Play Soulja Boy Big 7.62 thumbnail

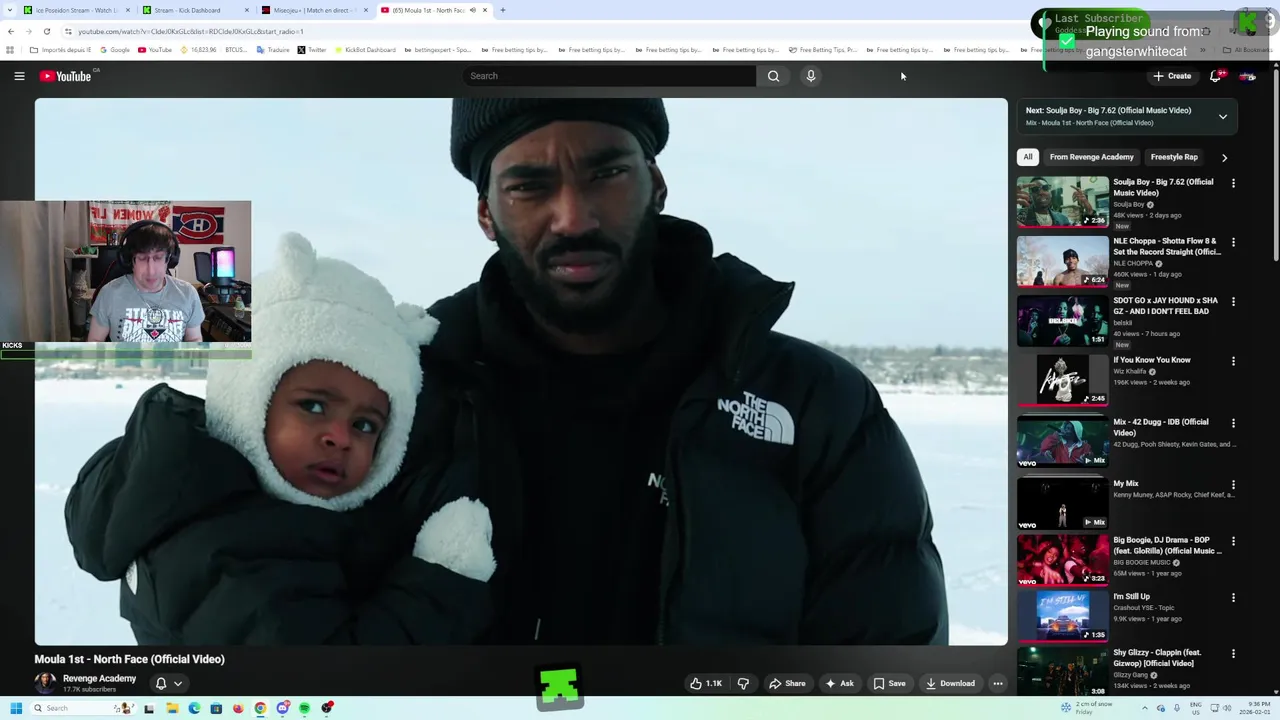1063,203
